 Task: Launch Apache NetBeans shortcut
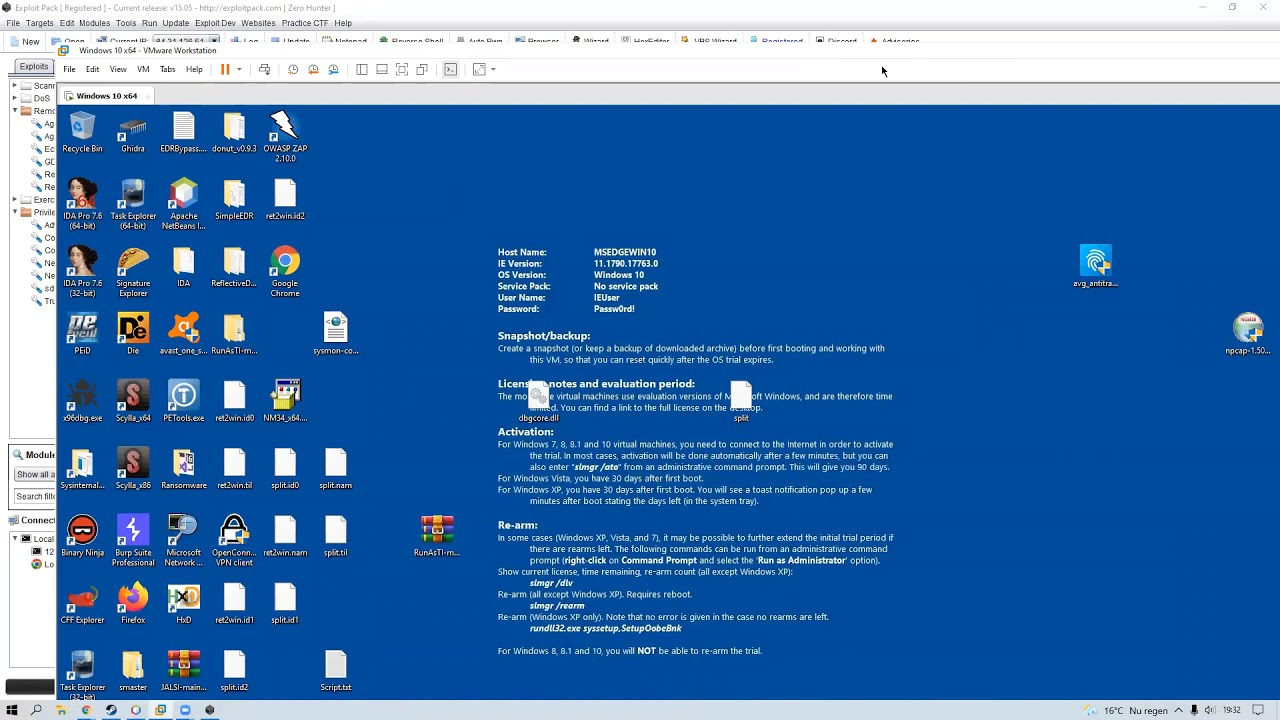[x=183, y=205]
